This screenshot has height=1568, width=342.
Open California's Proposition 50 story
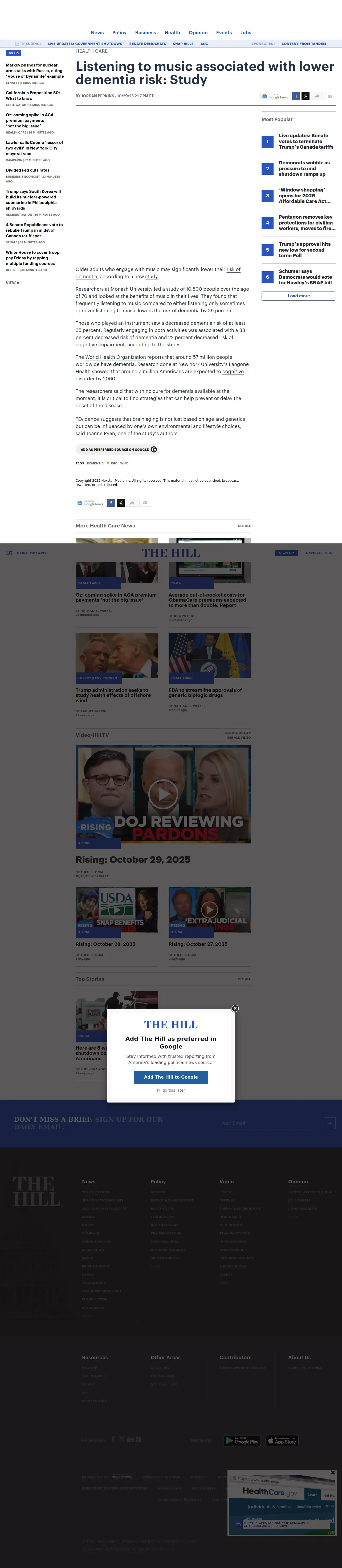point(33,95)
